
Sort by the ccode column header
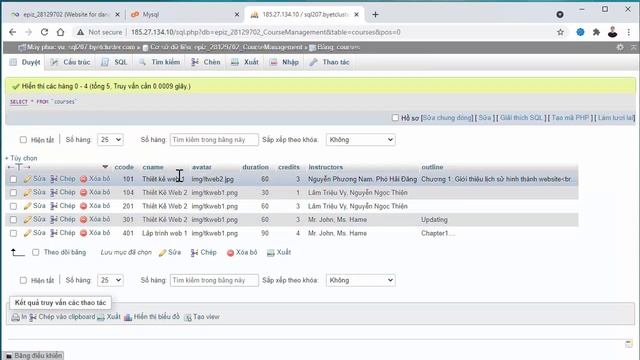[x=124, y=167]
